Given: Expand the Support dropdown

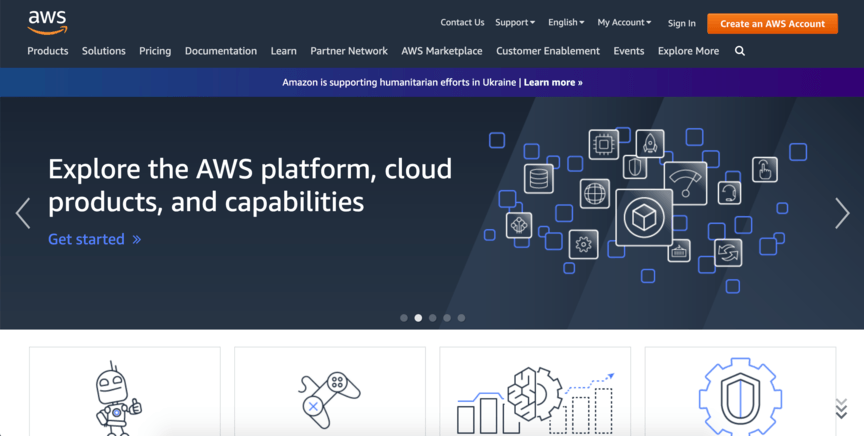Looking at the screenshot, I should tap(515, 23).
